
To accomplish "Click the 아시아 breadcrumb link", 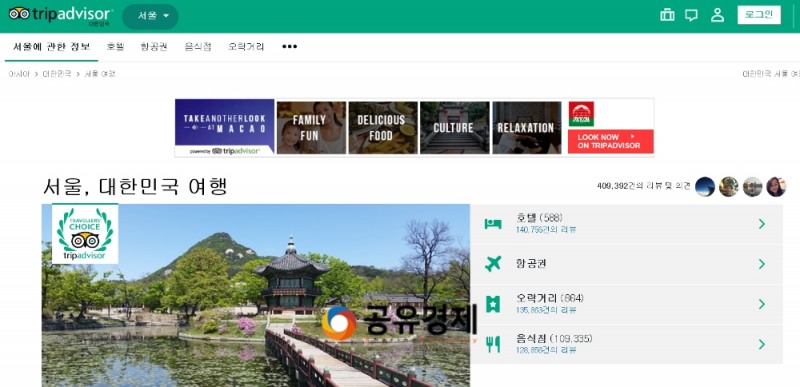I will click(x=19, y=74).
